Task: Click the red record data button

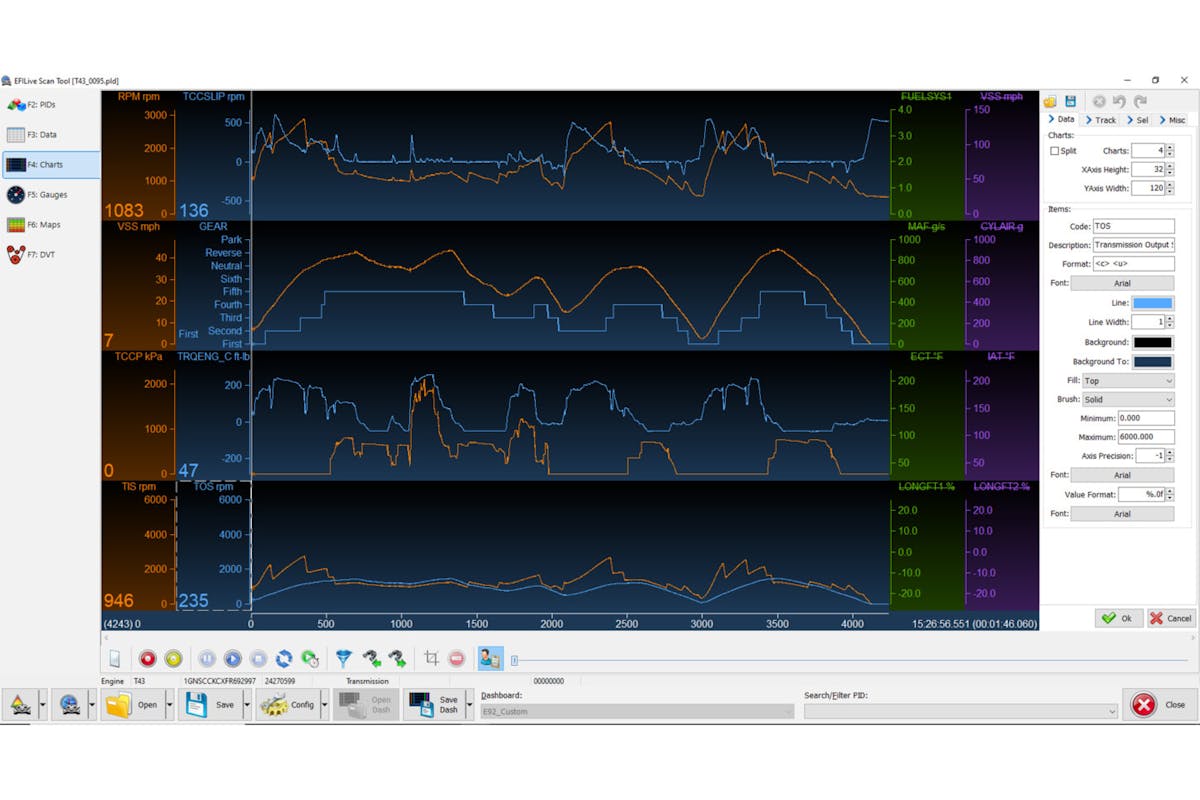Action: (x=147, y=659)
